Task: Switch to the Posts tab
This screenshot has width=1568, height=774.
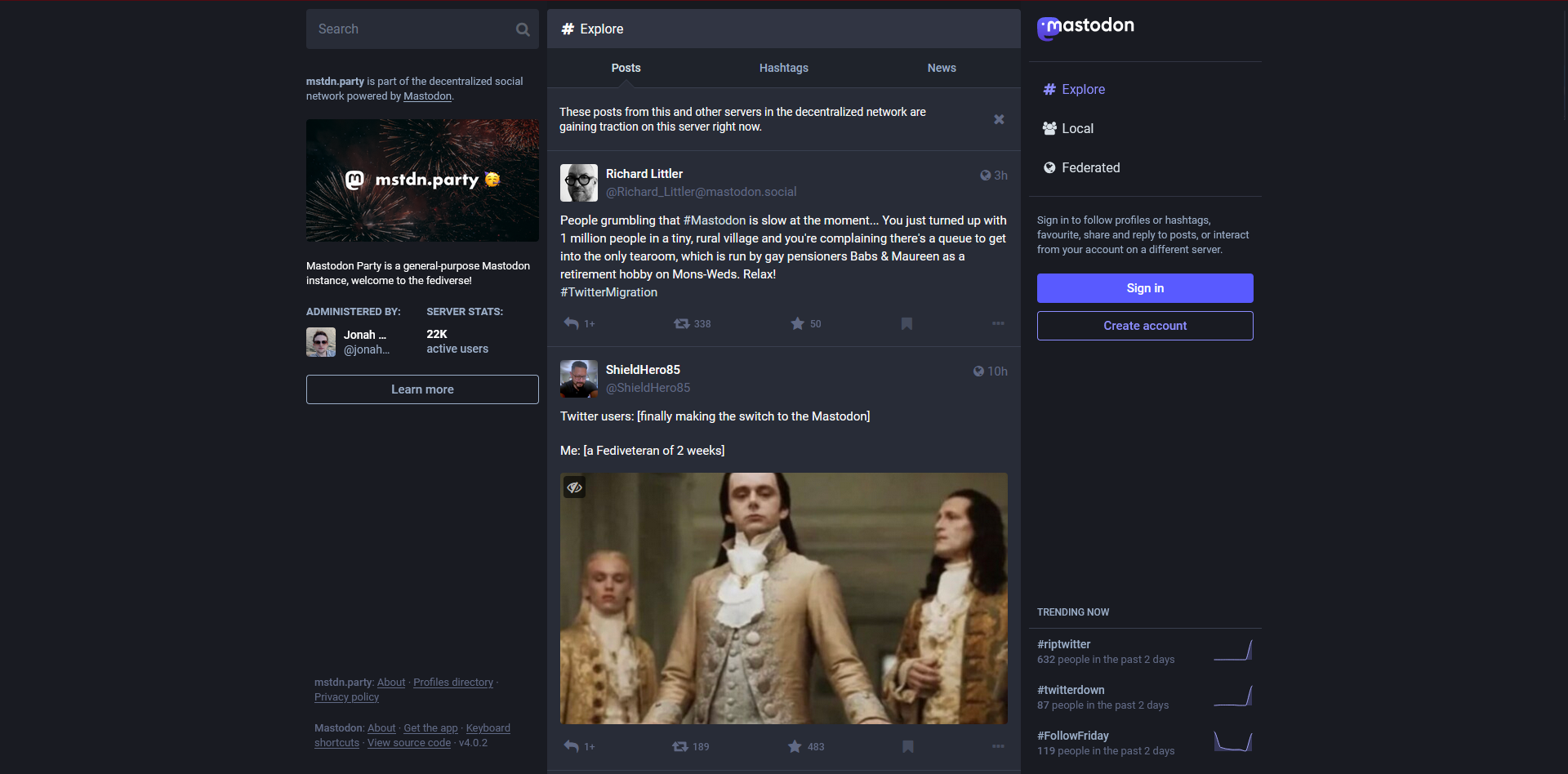Action: tap(626, 68)
